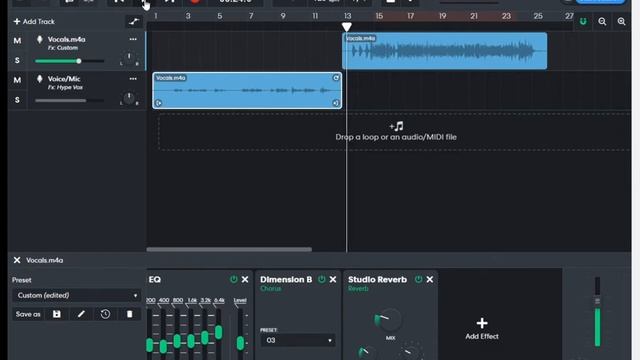Click bar 17 on the timeline ruler

(x=411, y=16)
